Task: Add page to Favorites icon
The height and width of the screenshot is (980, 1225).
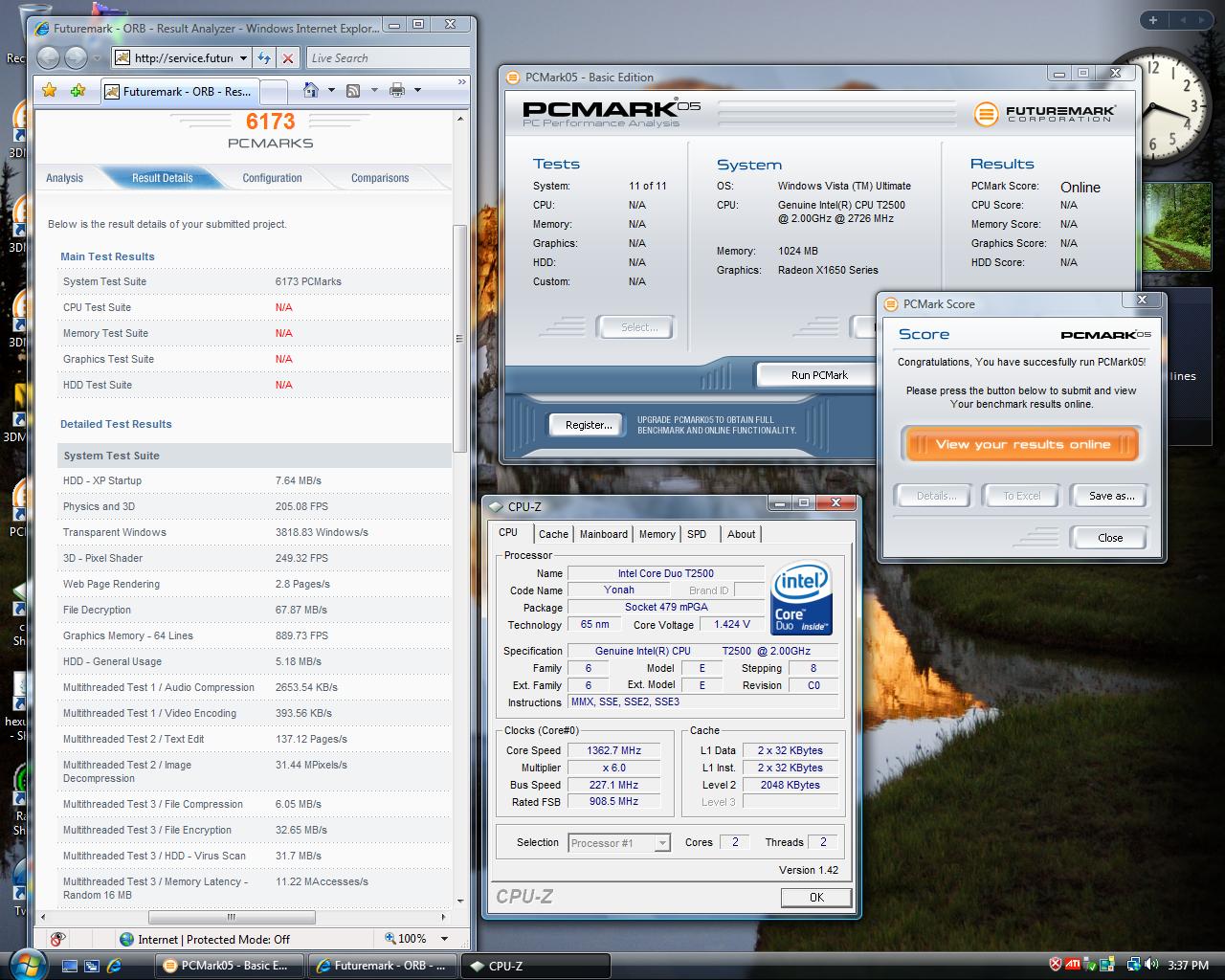Action: coord(78,91)
